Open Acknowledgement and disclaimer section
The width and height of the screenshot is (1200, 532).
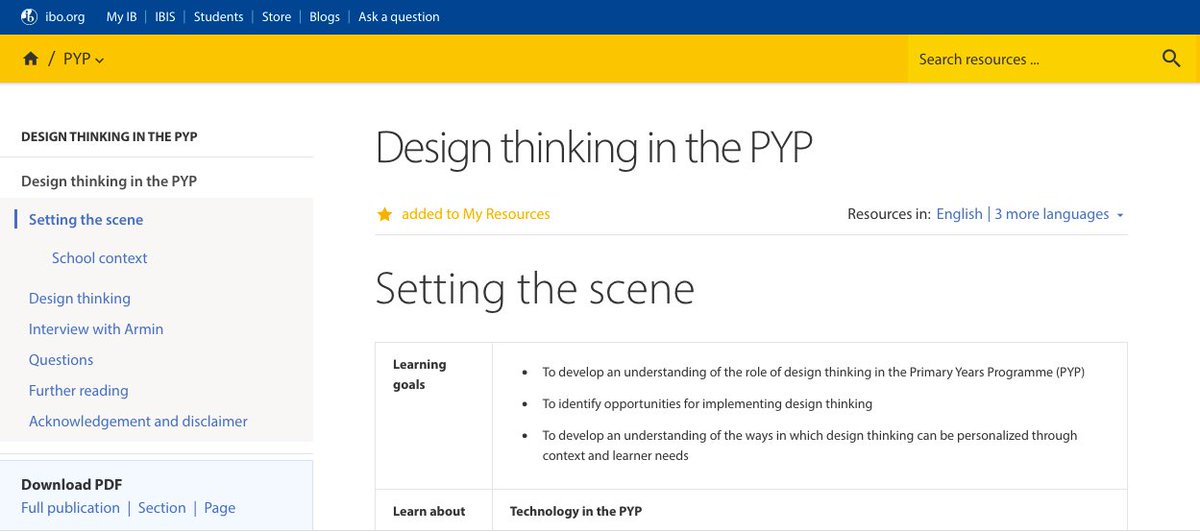138,422
